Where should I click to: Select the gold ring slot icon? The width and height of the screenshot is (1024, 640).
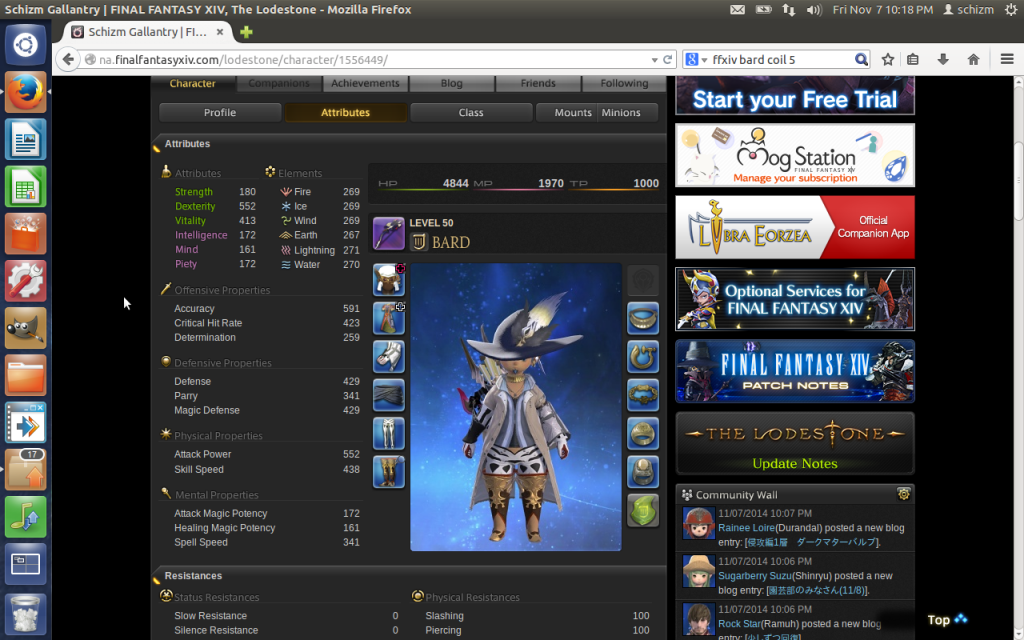pyautogui.click(x=643, y=434)
